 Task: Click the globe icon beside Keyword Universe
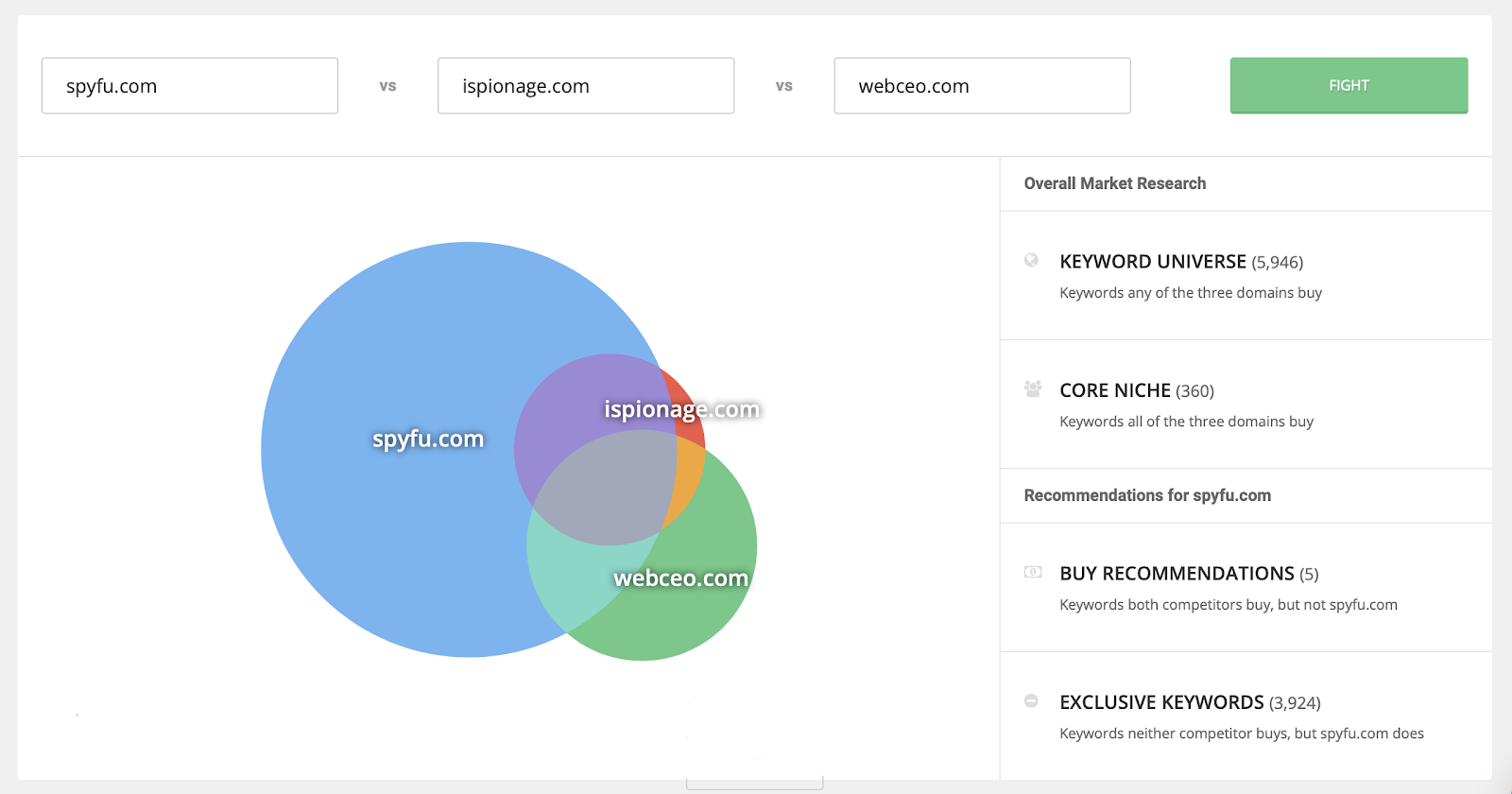(1031, 260)
